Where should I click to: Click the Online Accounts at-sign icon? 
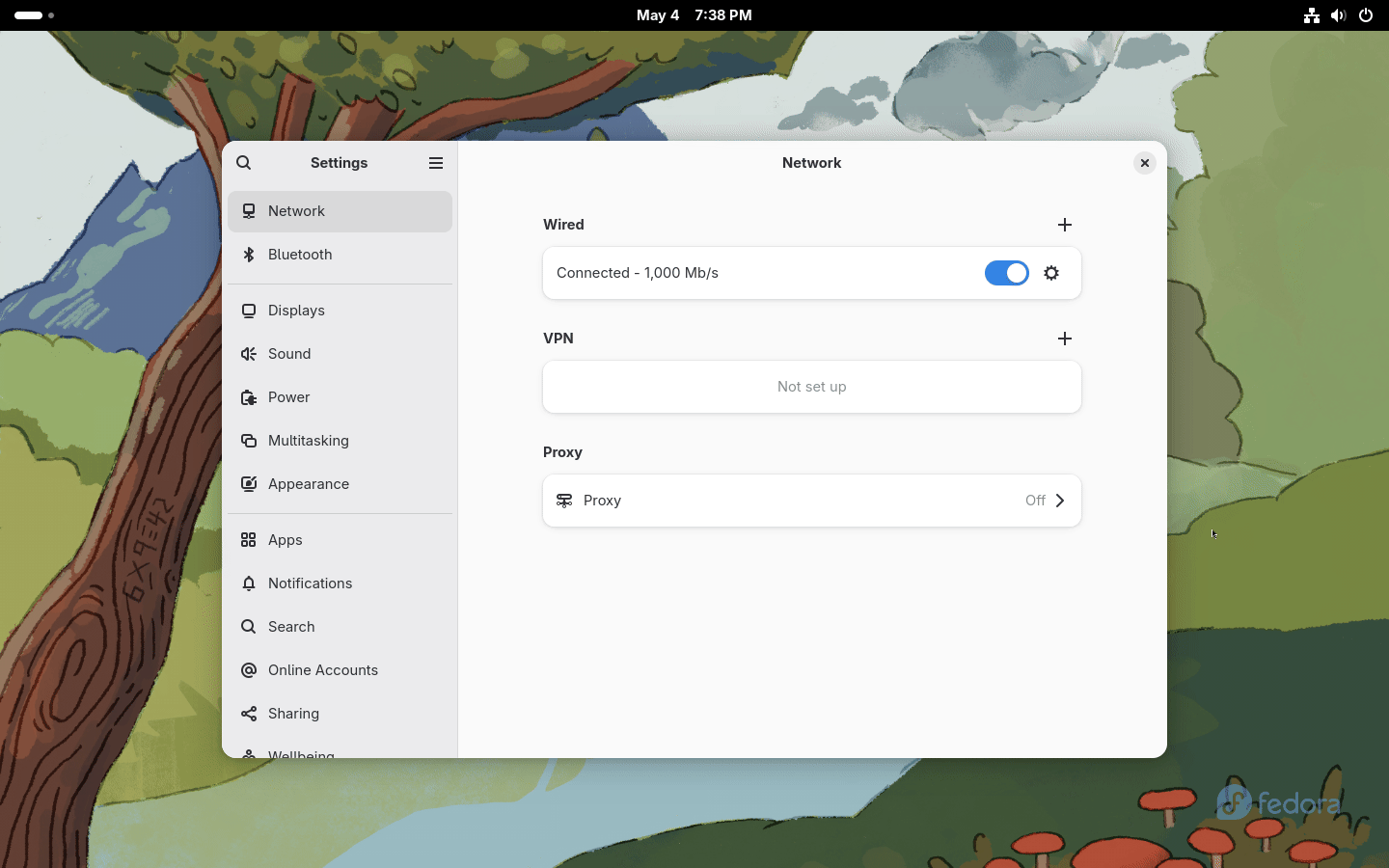(x=249, y=670)
